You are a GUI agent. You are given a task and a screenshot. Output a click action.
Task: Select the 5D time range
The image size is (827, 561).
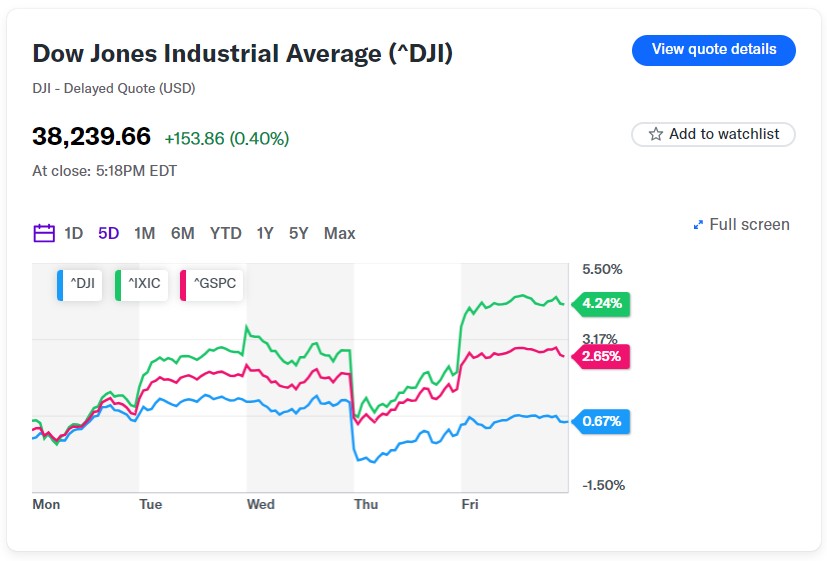point(109,233)
